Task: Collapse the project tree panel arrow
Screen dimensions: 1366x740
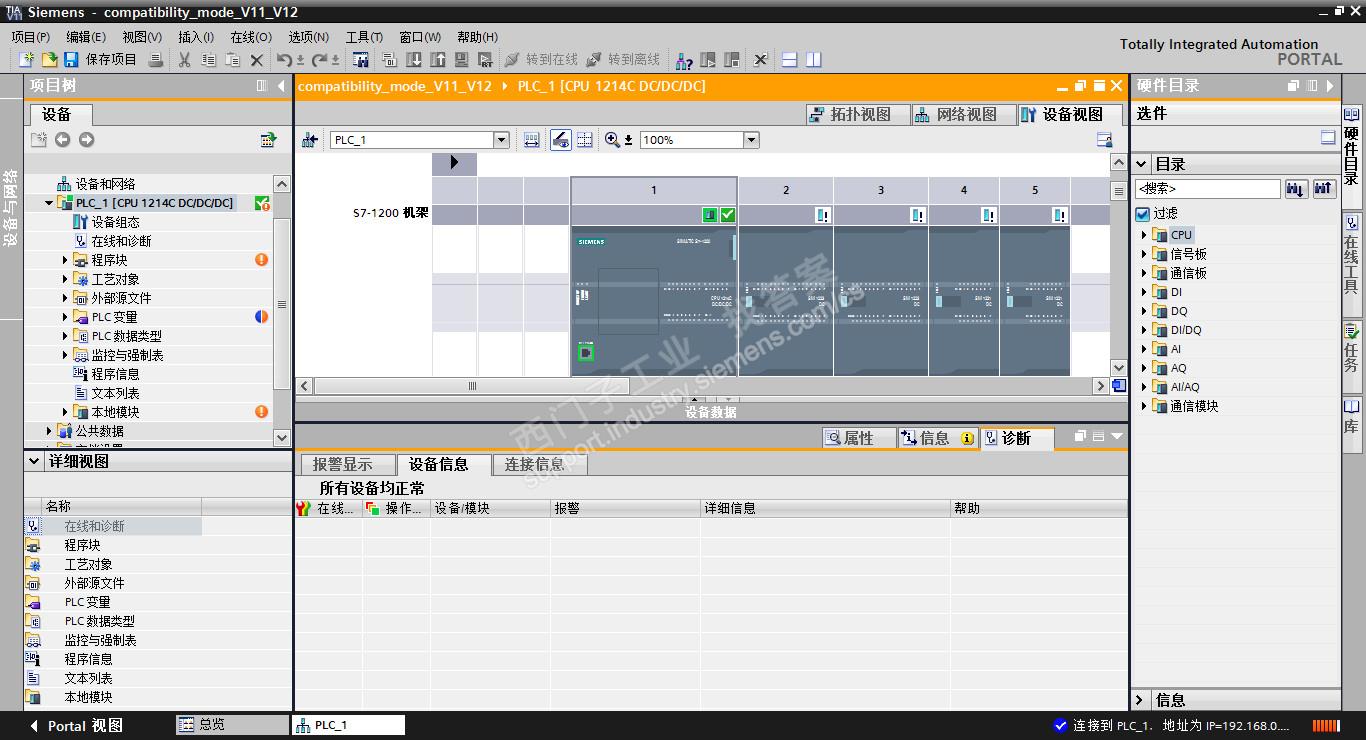Action: (282, 86)
